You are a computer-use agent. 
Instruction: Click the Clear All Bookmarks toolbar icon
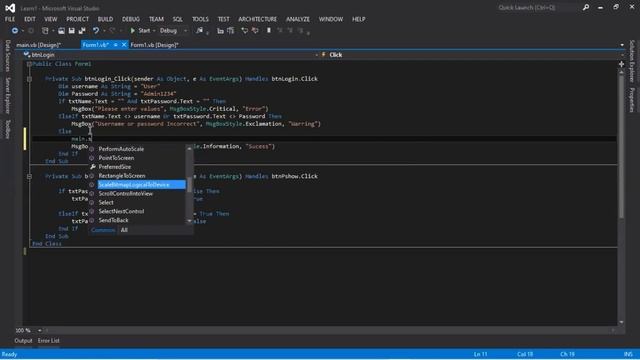click(301, 31)
